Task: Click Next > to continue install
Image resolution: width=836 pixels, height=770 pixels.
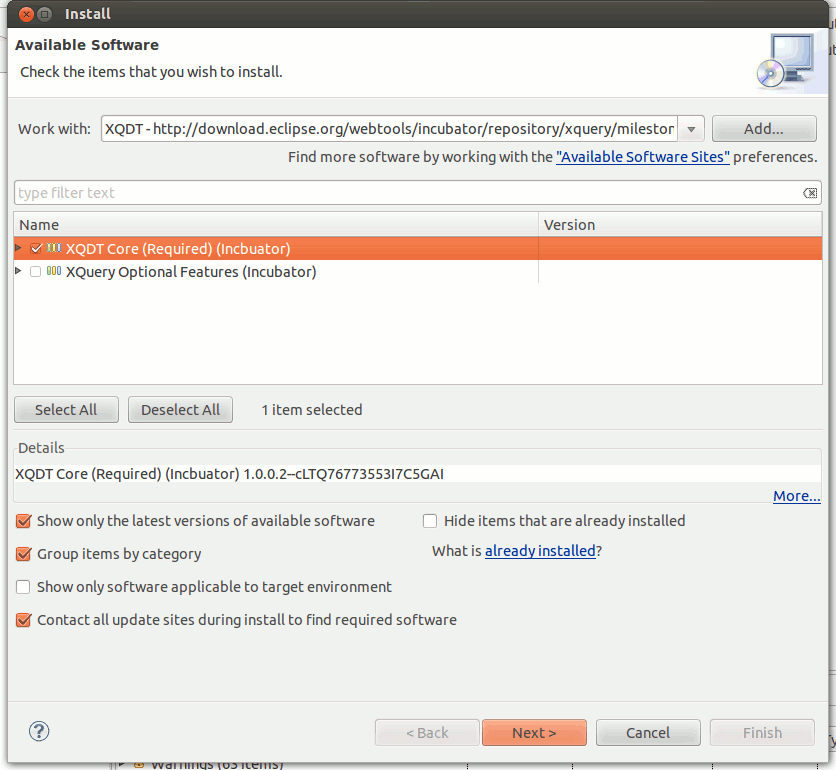Action: pyautogui.click(x=534, y=733)
